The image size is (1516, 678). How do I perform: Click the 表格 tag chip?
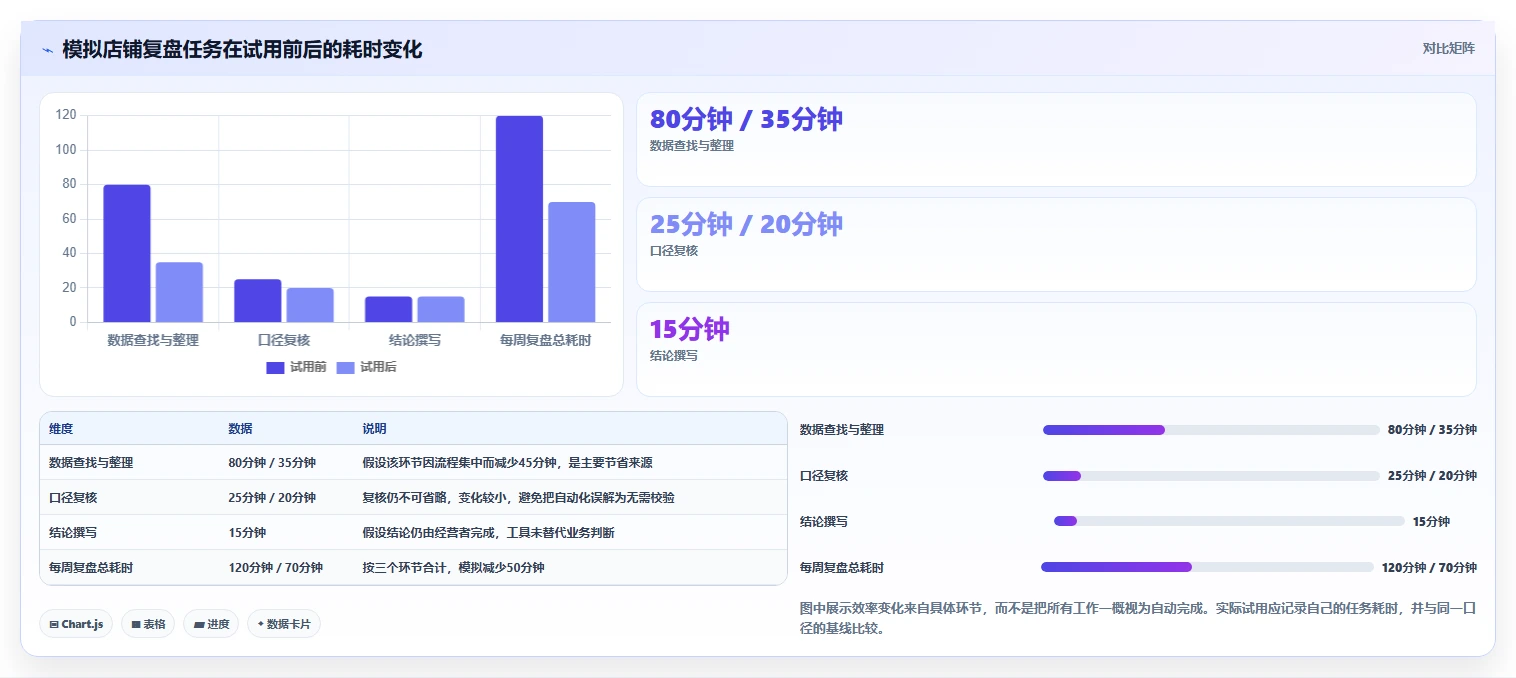(148, 624)
